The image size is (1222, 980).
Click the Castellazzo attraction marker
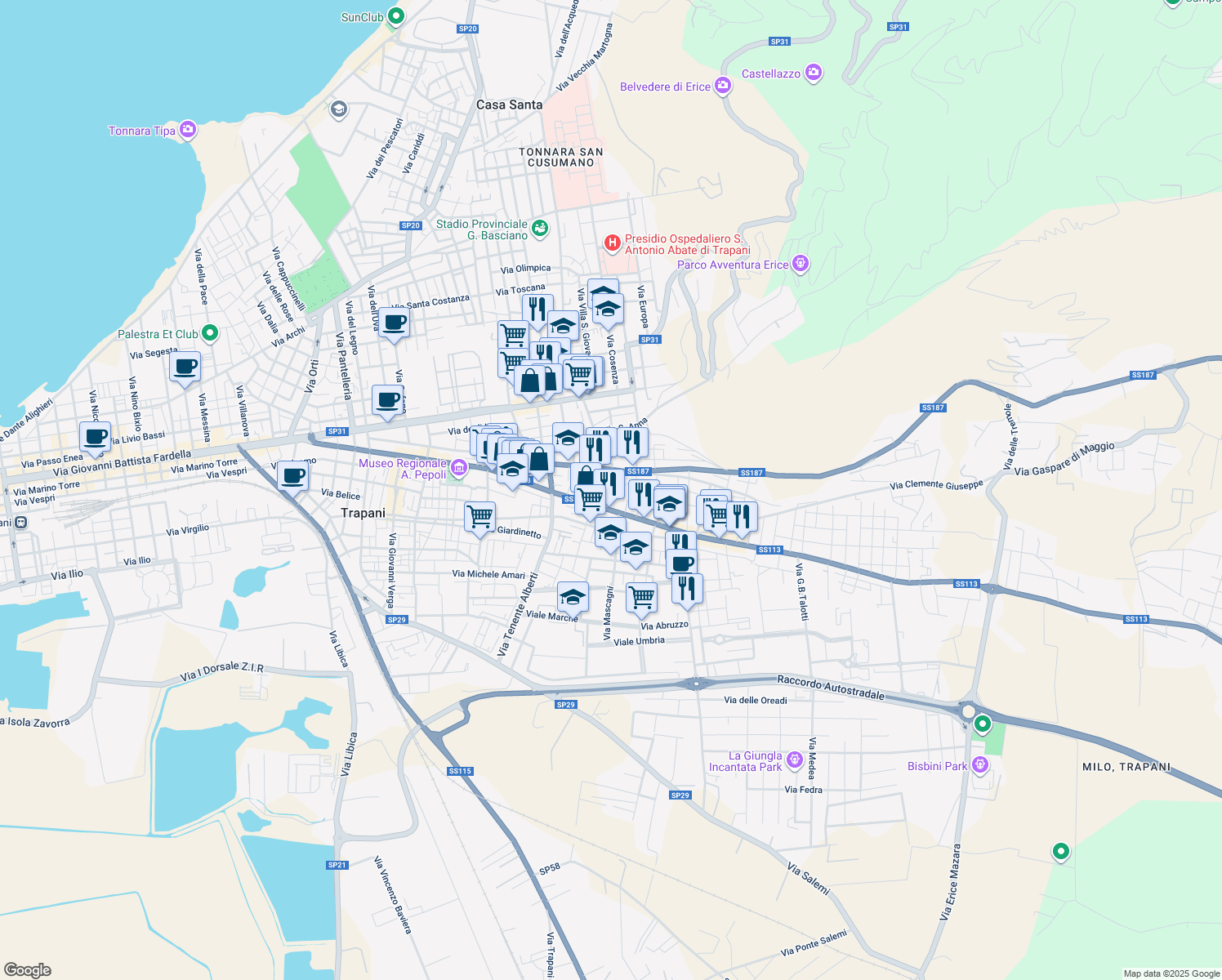(x=813, y=73)
